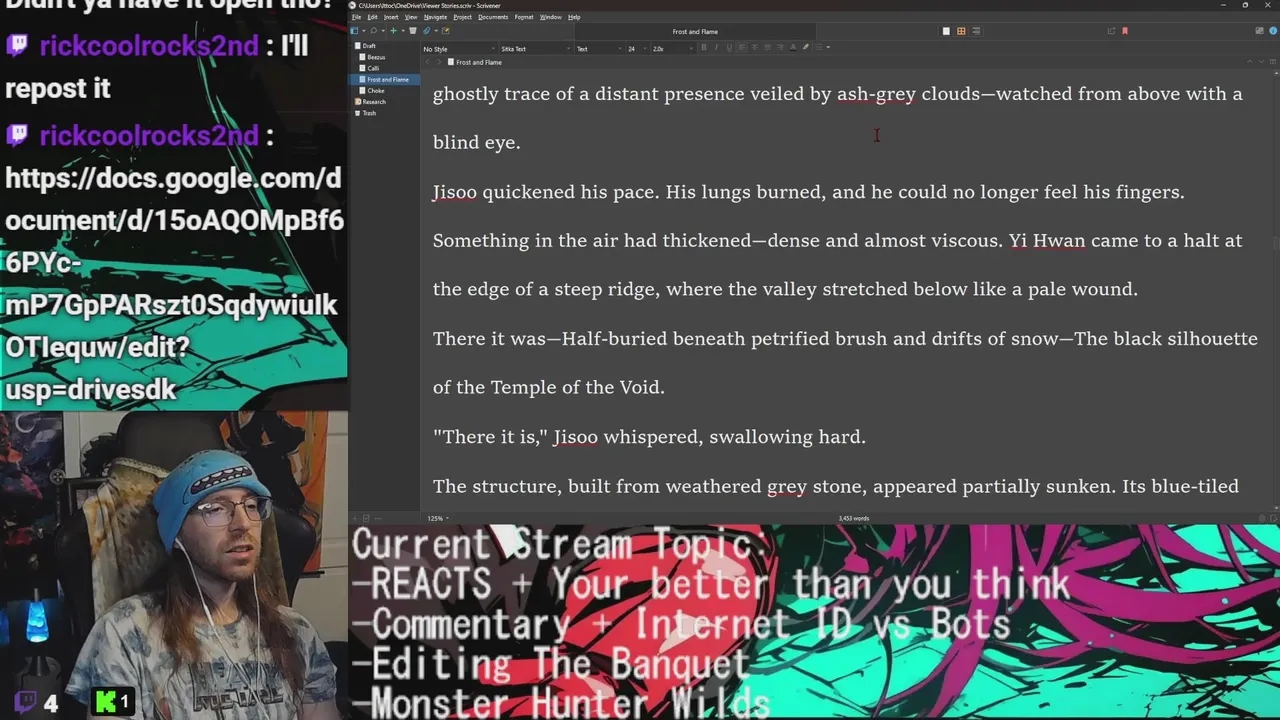Go to next document down arrow
This screenshot has width=1280, height=720.
1261,62
